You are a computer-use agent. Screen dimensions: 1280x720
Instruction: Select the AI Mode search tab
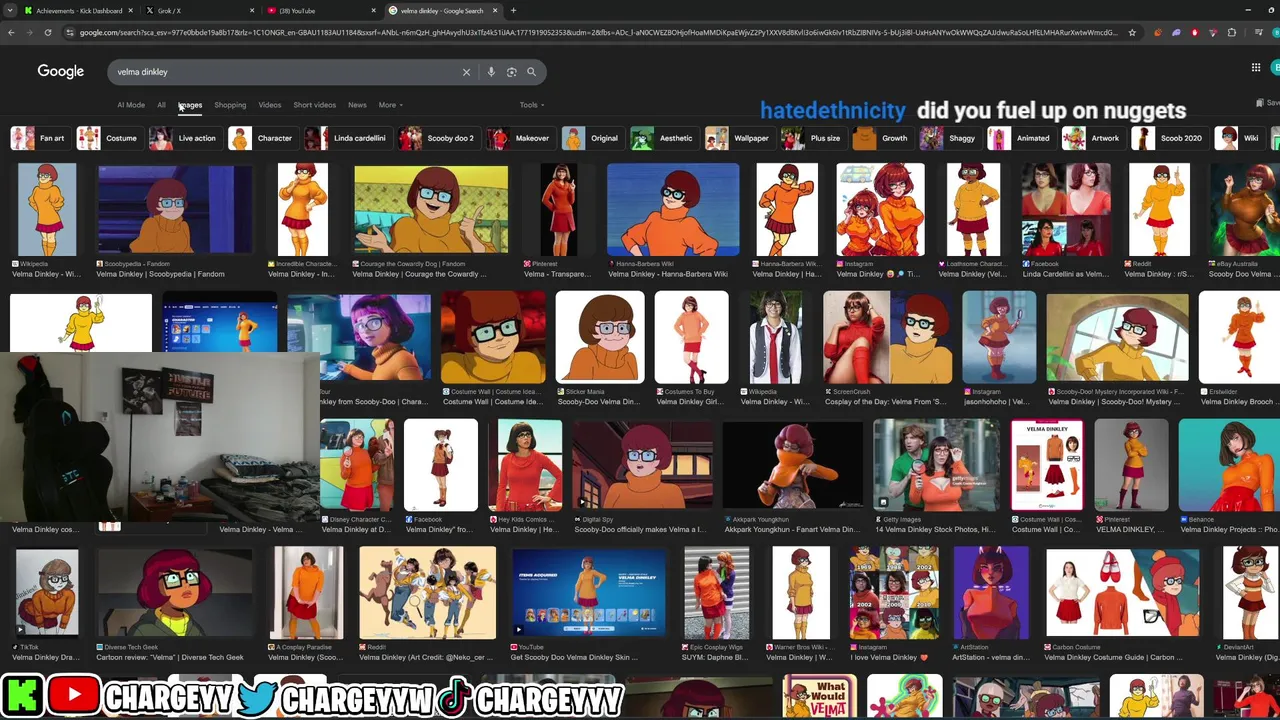(x=131, y=105)
